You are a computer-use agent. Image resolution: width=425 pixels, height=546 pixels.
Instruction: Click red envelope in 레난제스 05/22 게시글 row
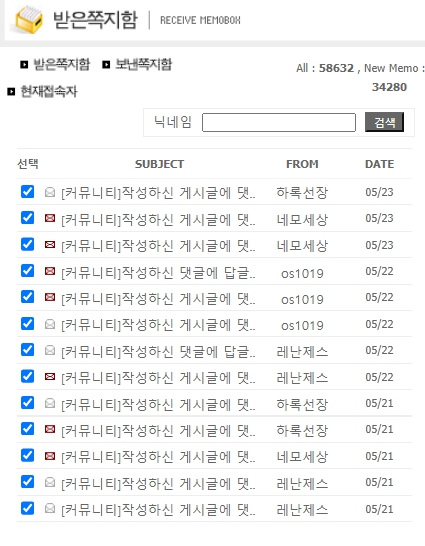(x=50, y=377)
